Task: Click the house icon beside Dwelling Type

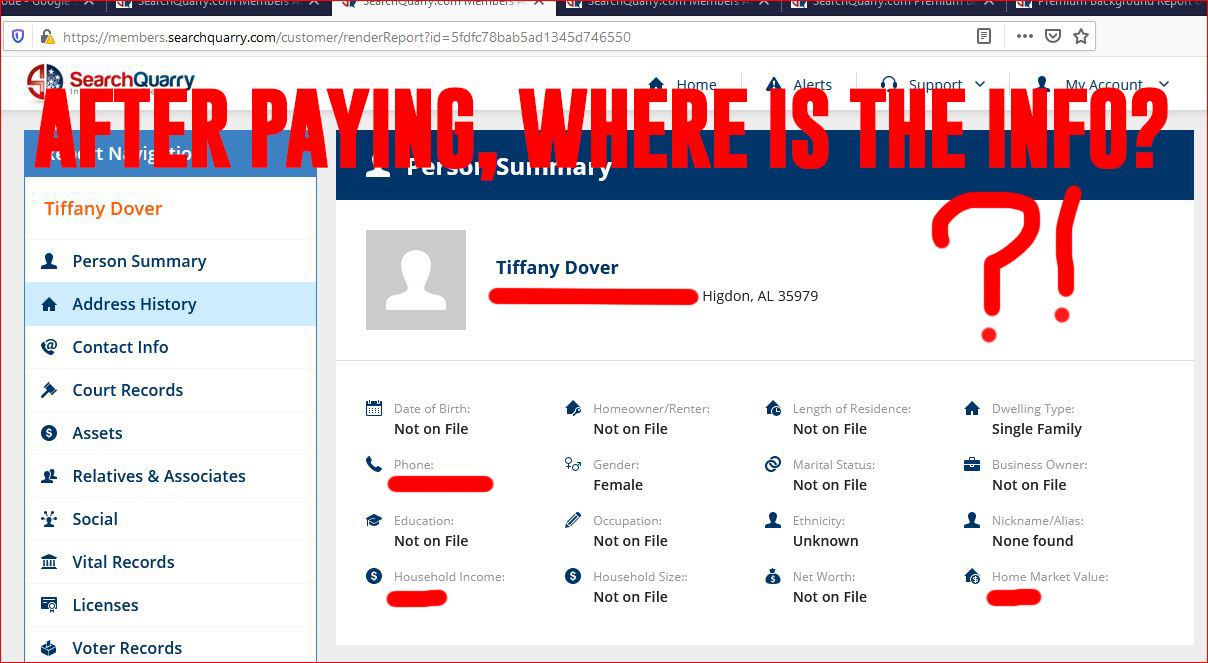Action: tap(972, 408)
